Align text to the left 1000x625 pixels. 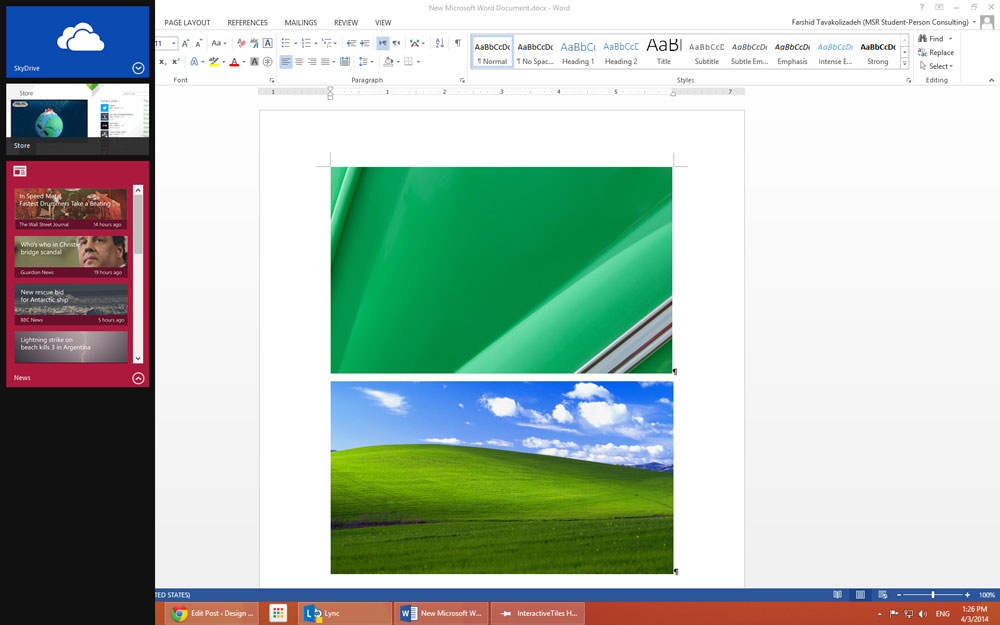286,62
